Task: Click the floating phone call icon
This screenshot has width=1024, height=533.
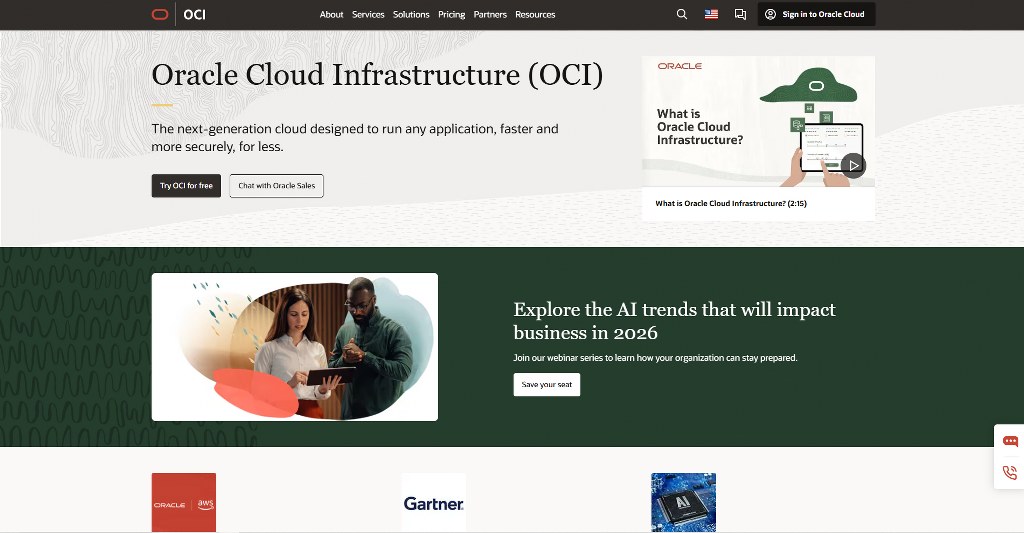Action: coord(1010,472)
